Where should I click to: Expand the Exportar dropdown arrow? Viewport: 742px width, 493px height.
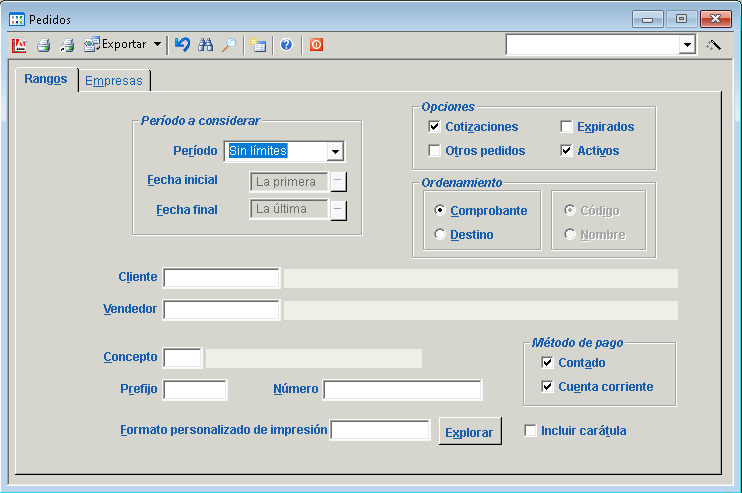coord(158,45)
